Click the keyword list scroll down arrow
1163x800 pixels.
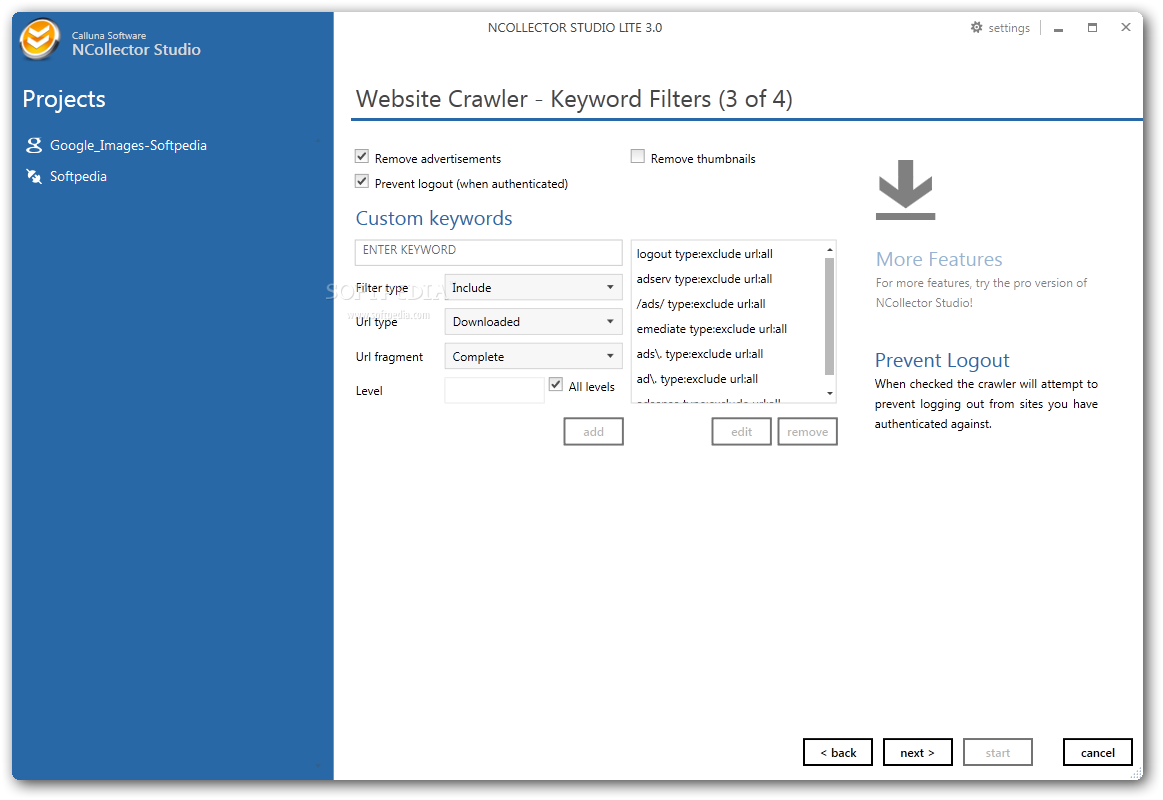829,394
